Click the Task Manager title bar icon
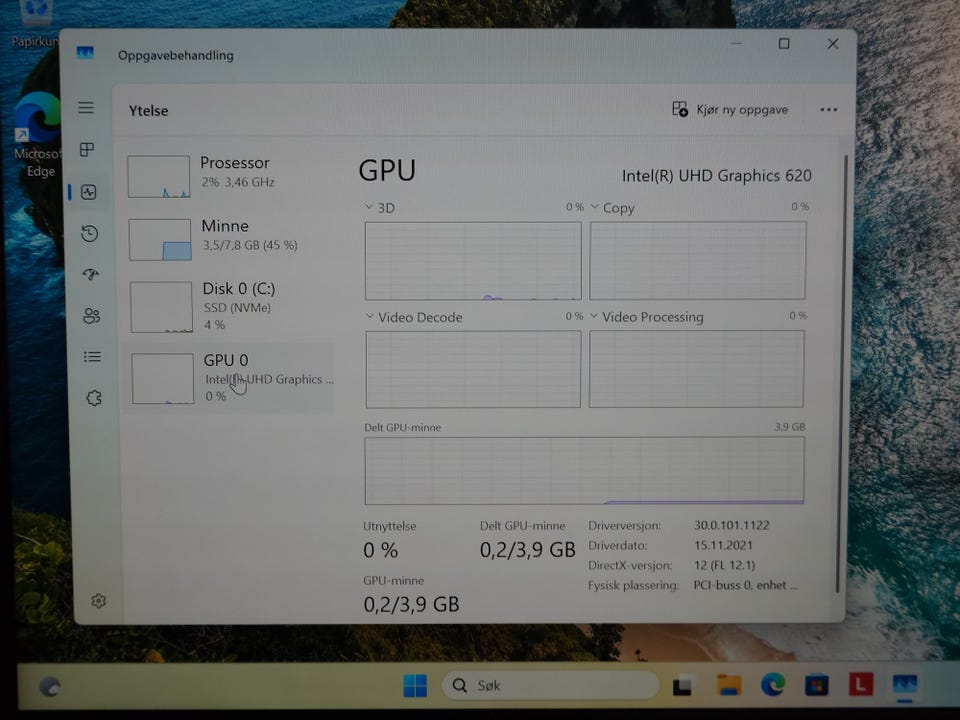 coord(85,53)
